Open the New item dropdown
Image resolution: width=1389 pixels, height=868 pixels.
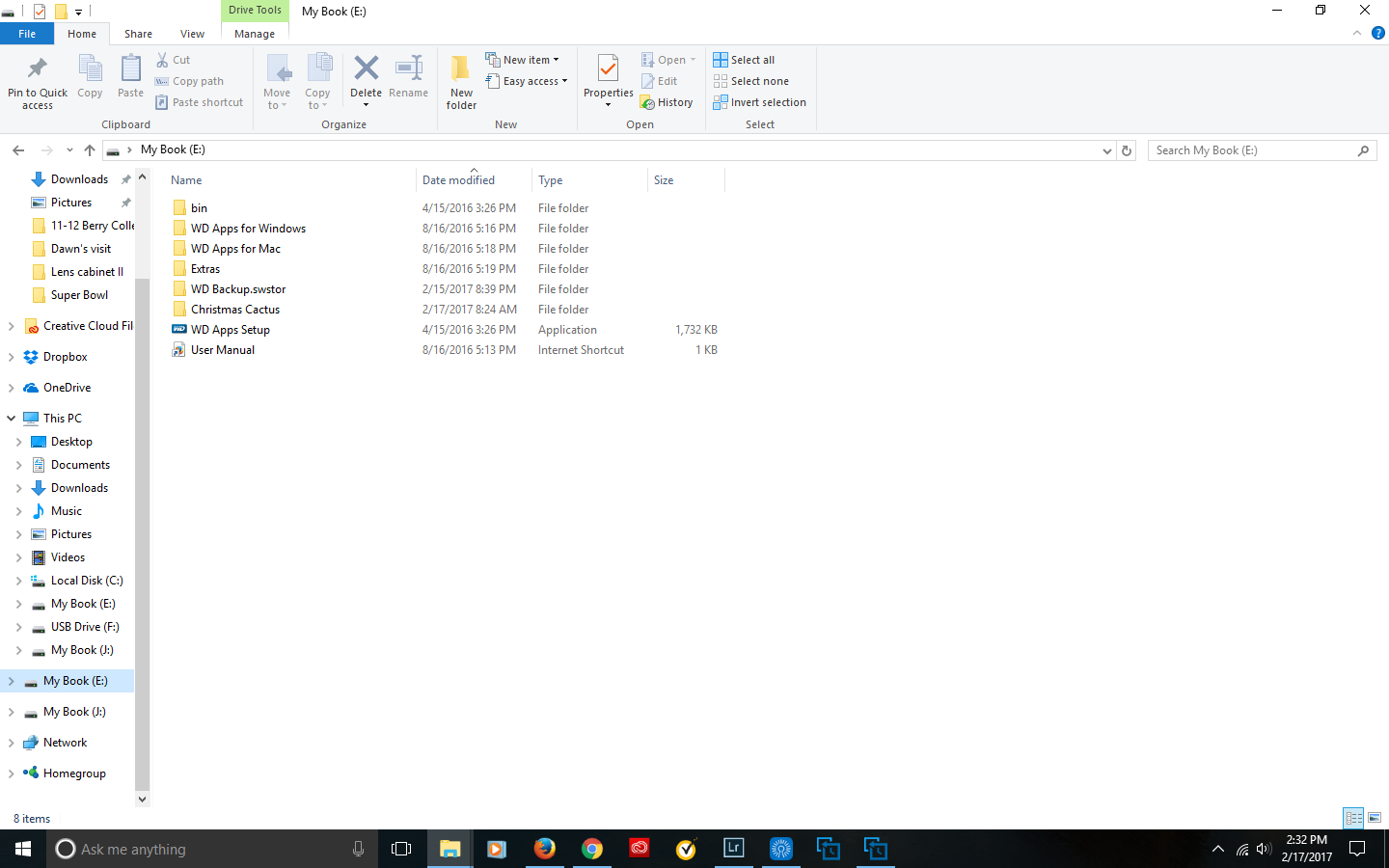click(x=522, y=60)
